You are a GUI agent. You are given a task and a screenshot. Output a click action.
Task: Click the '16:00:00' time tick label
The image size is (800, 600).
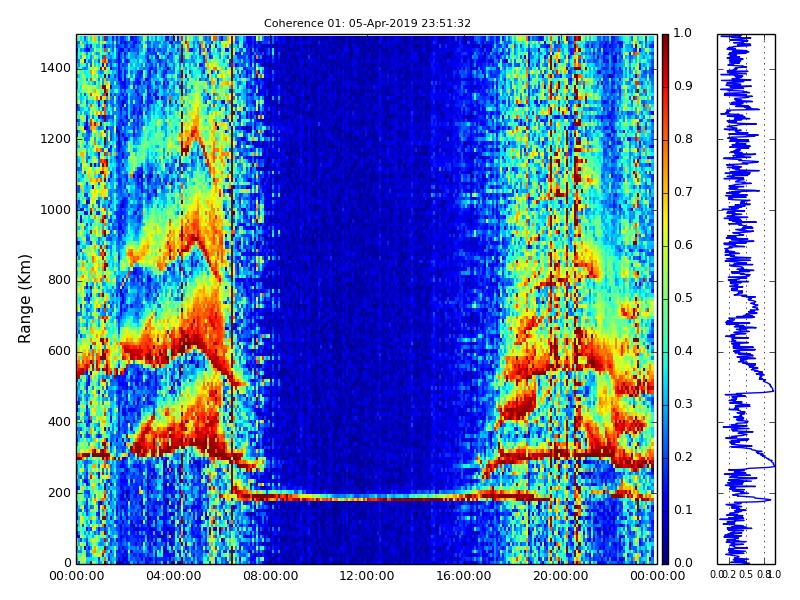click(x=464, y=576)
